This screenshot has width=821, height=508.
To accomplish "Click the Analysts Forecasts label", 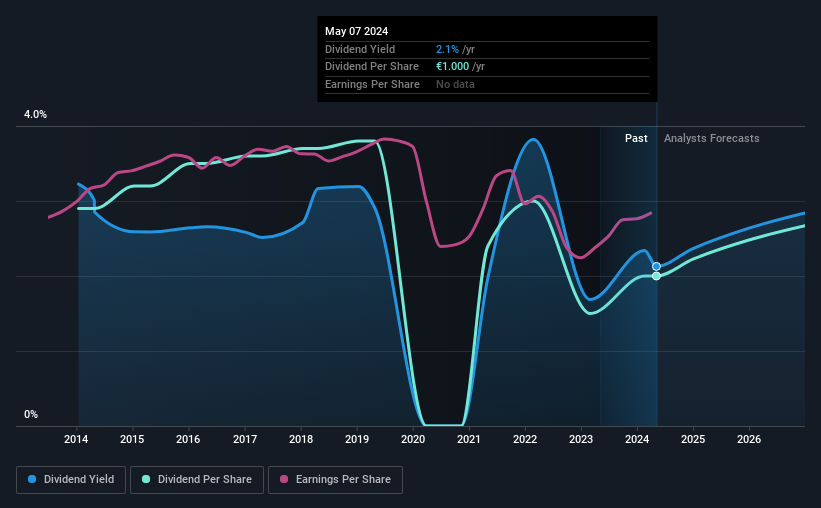I will (712, 138).
